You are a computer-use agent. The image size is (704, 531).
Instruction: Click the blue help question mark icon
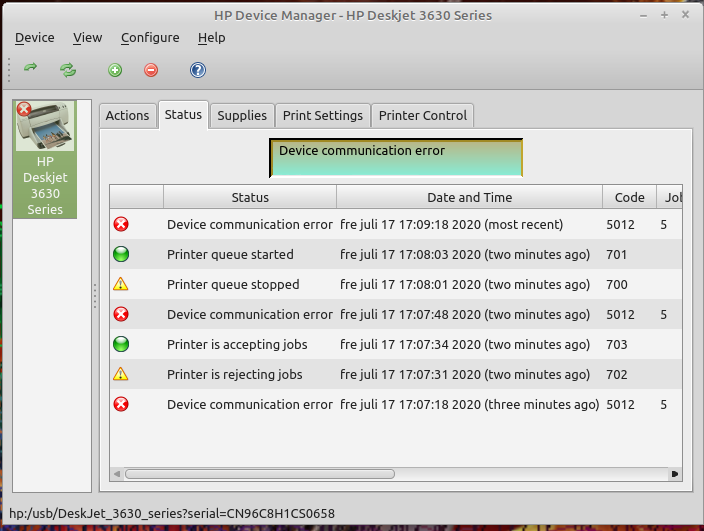pyautogui.click(x=198, y=70)
